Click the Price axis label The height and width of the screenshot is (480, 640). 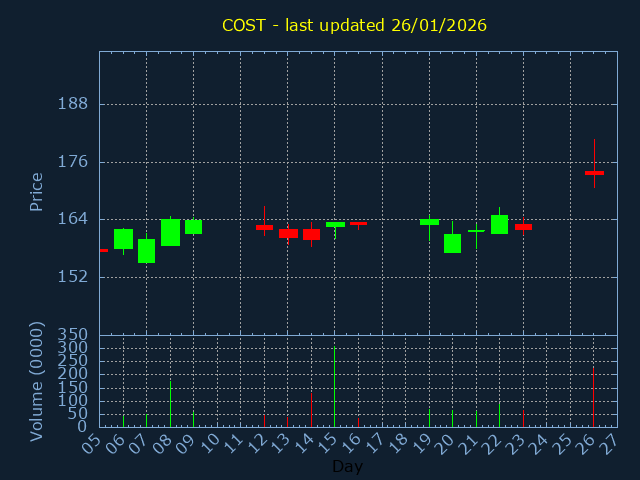tap(36, 192)
